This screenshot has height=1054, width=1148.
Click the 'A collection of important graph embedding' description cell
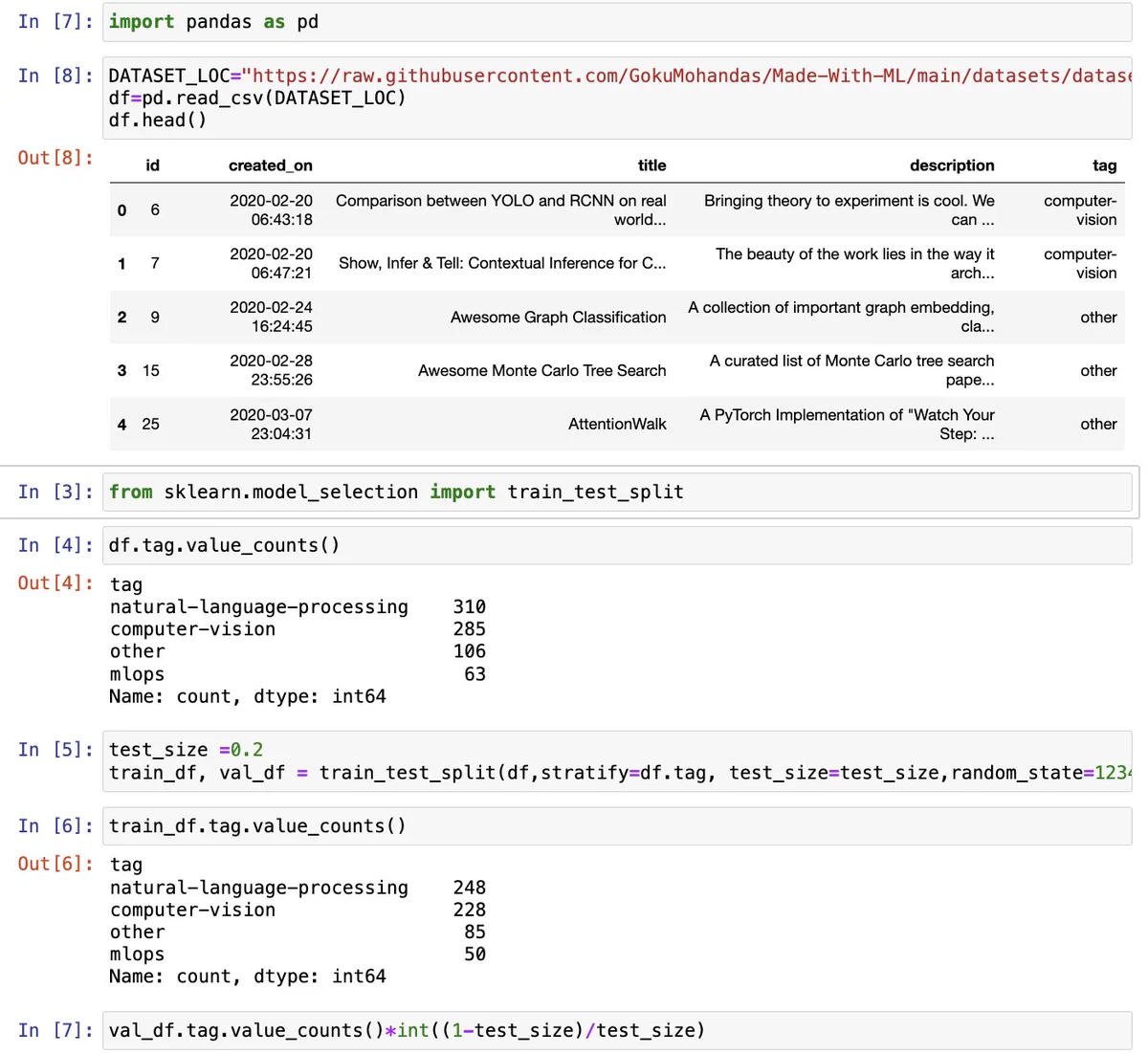click(841, 317)
